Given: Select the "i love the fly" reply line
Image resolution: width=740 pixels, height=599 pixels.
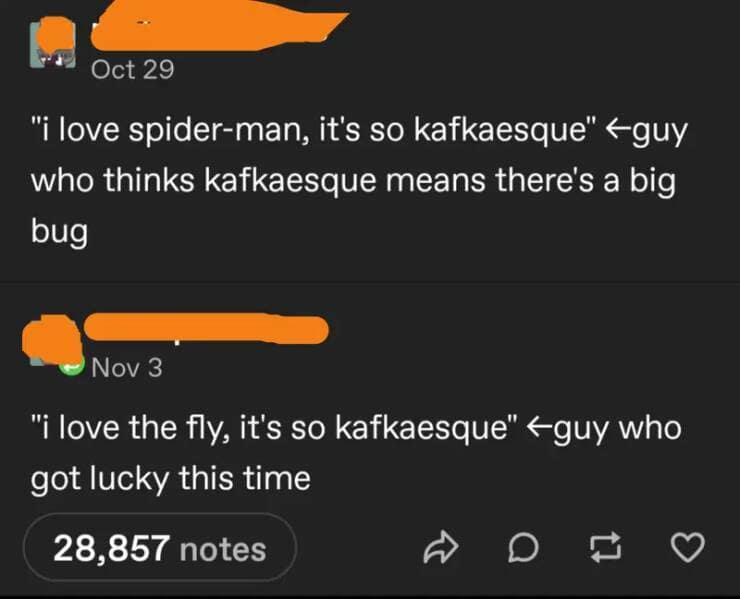Looking at the screenshot, I should [356, 429].
